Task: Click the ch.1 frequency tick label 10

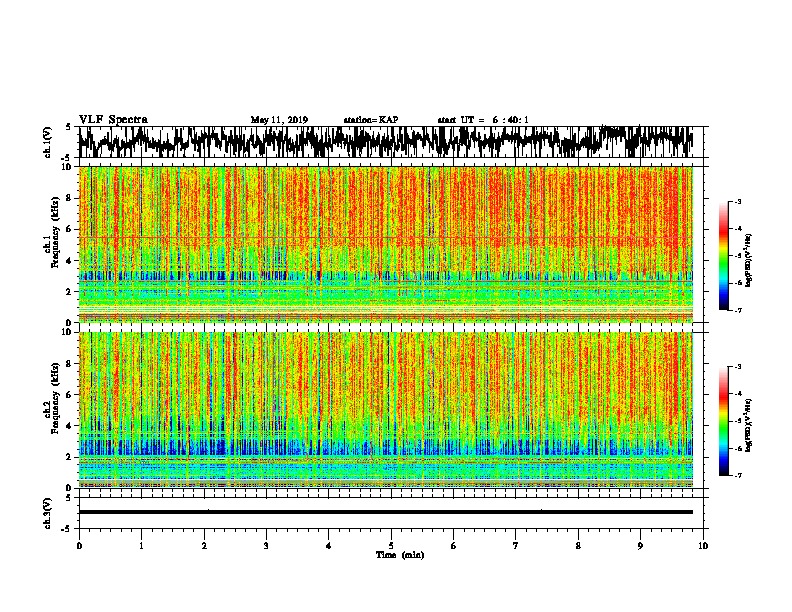Action: point(68,167)
